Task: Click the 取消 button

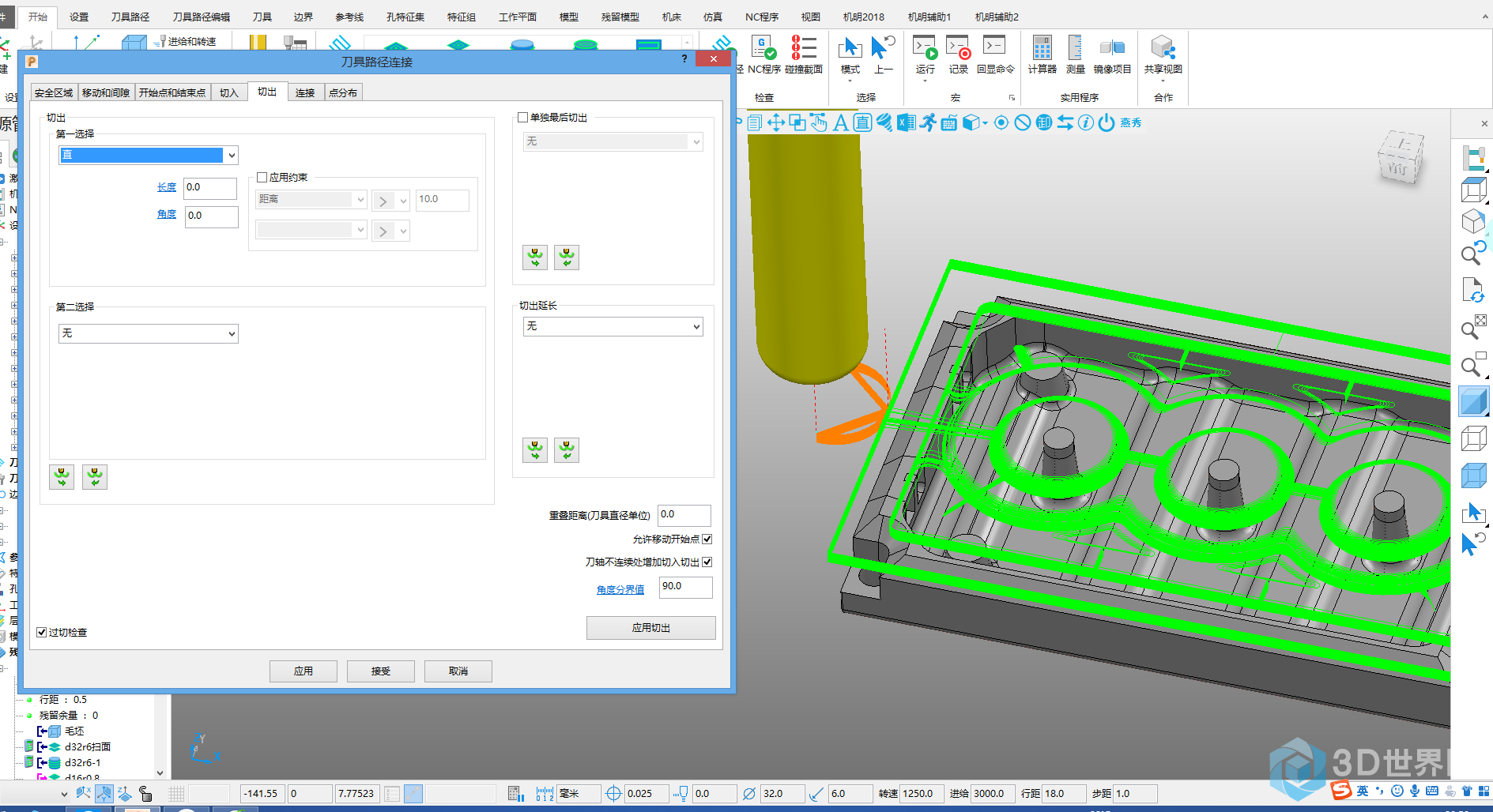Action: [458, 671]
